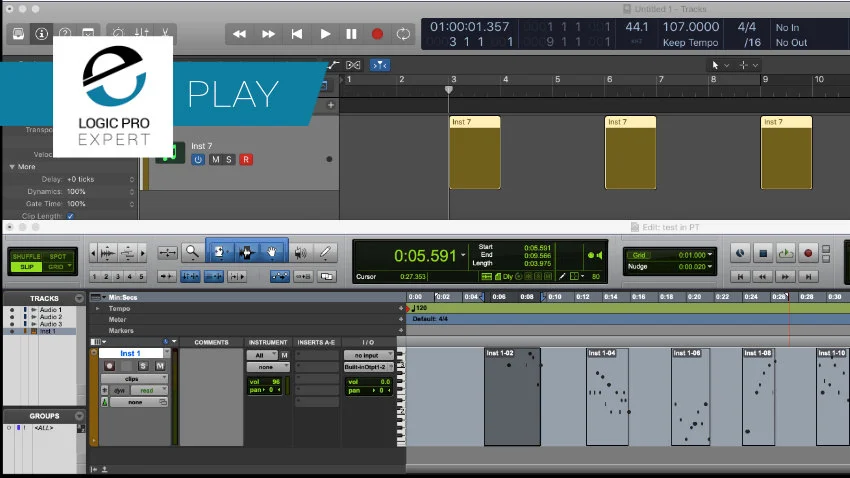Solo the Inst 7 track
This screenshot has height=478, width=850.
(x=229, y=159)
